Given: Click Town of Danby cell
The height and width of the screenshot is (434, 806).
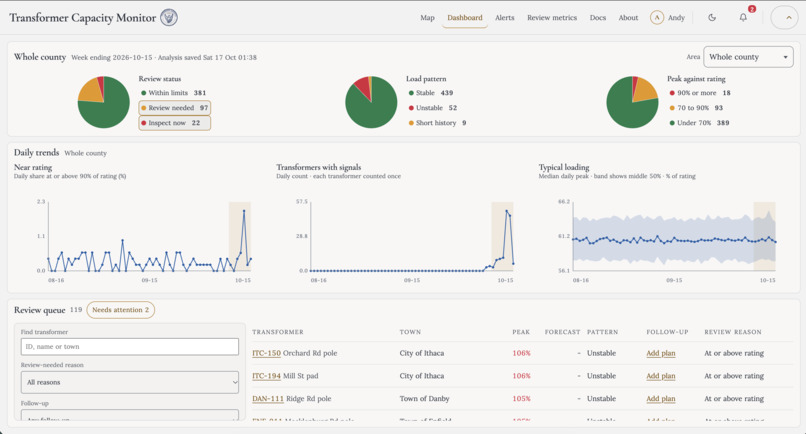Looking at the screenshot, I should pyautogui.click(x=424, y=399).
